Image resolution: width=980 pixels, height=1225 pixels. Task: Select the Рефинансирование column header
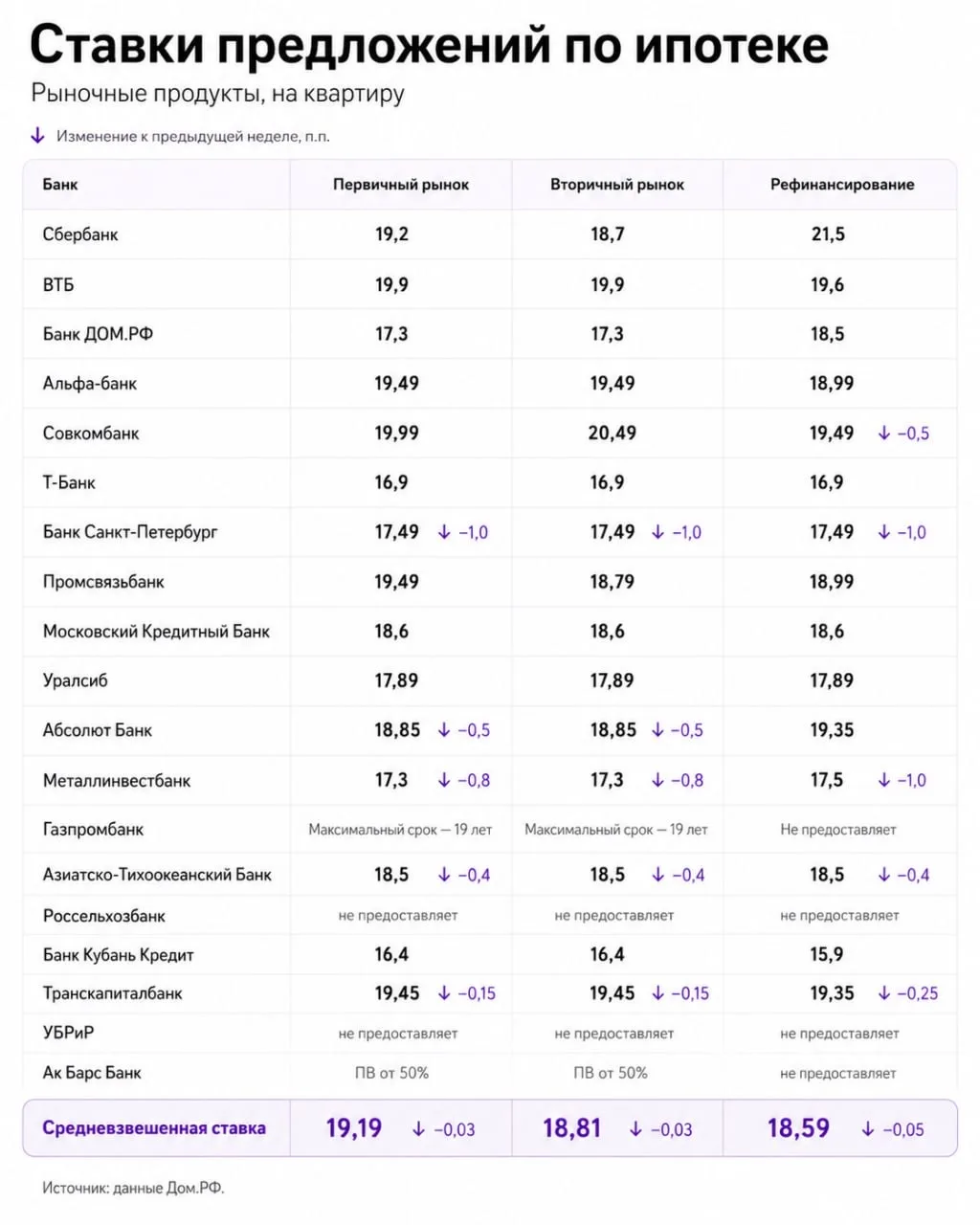click(842, 185)
